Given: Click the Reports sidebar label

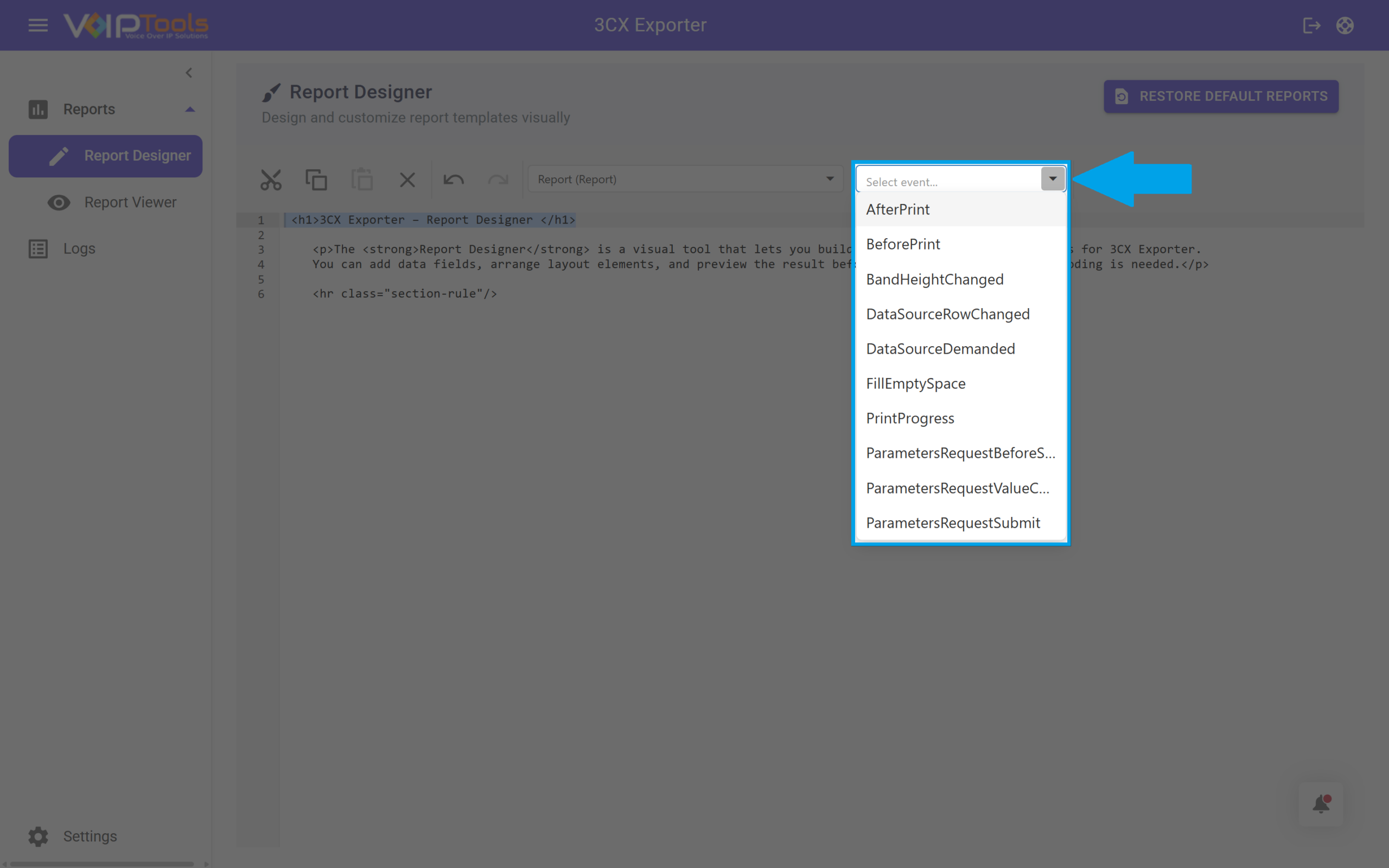Looking at the screenshot, I should point(89,109).
